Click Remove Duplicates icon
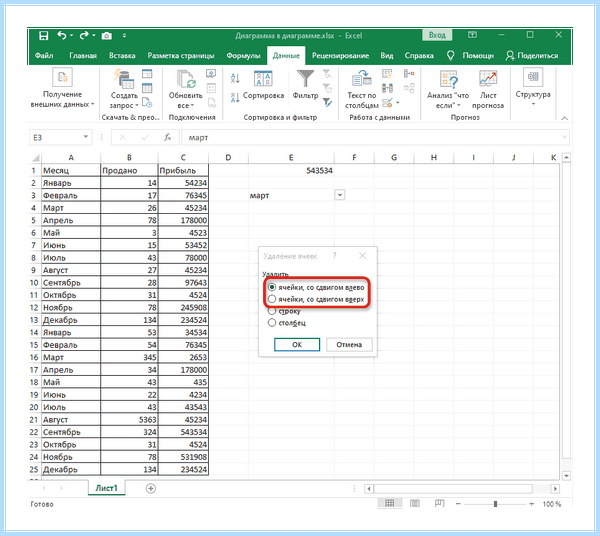This screenshot has width=600, height=536. click(387, 88)
